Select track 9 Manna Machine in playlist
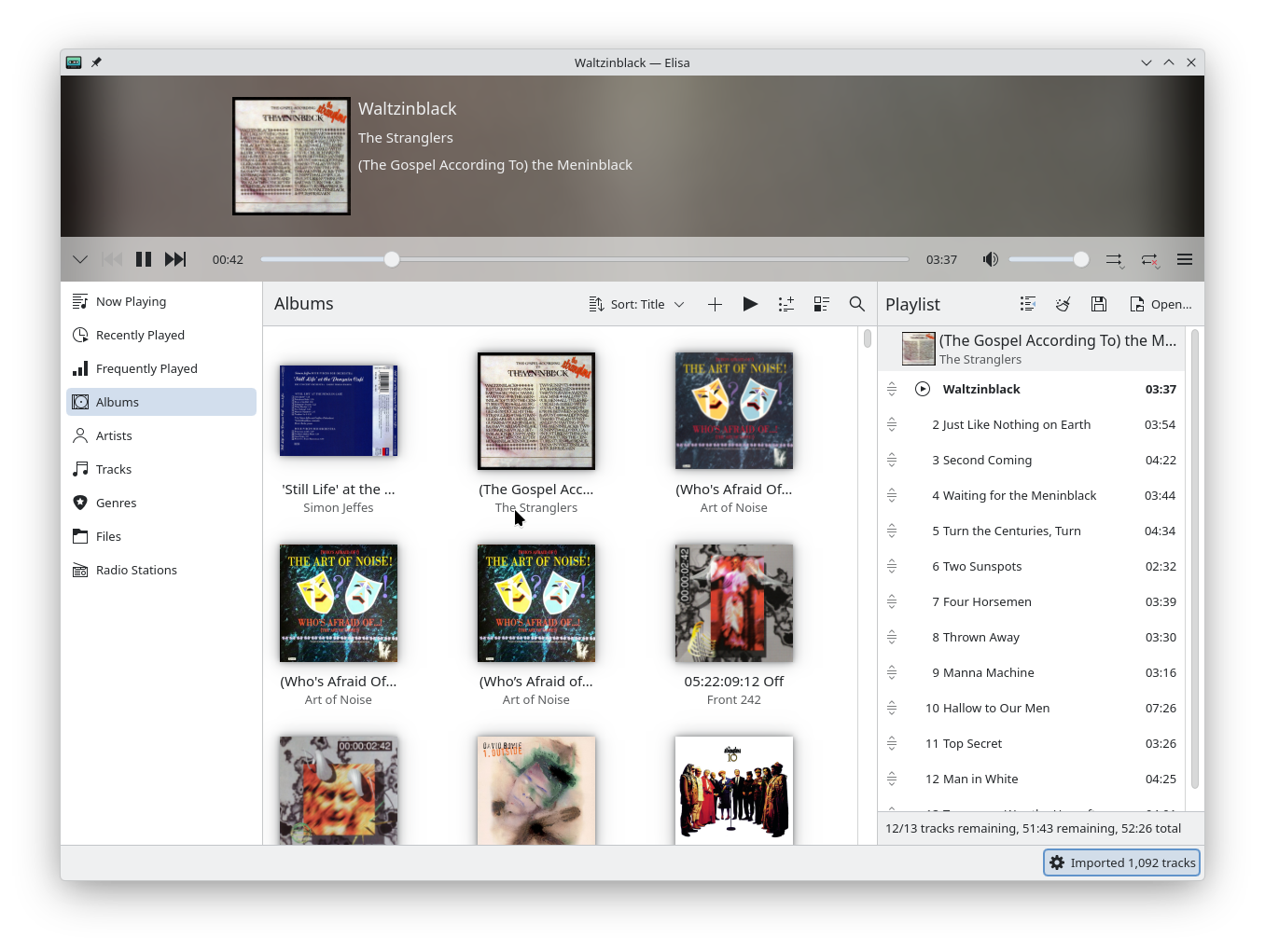1265x952 pixels. [1032, 672]
